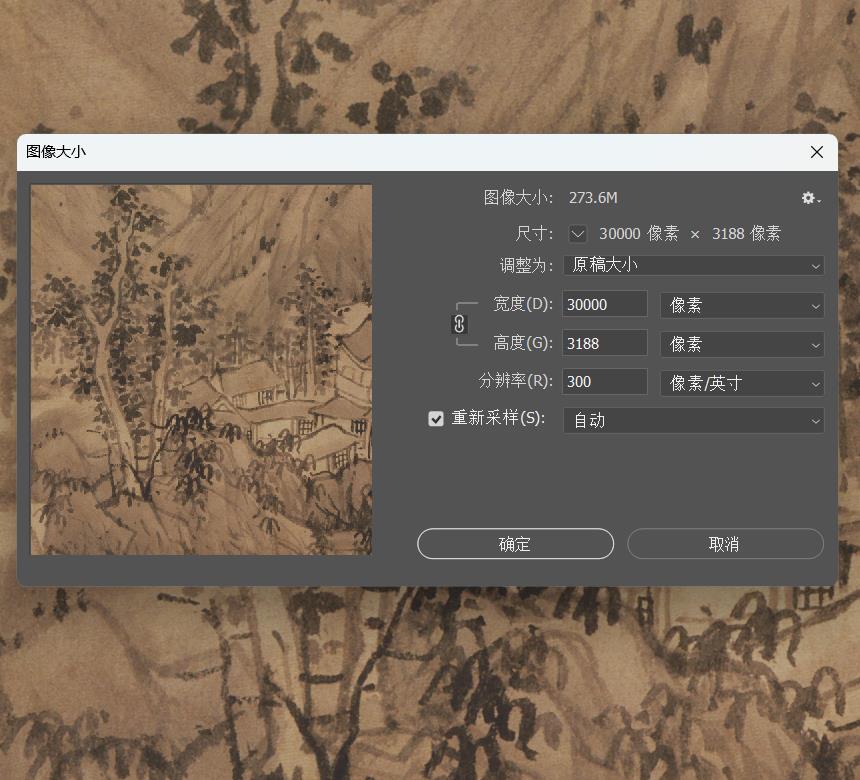Click the 宽度 input field showing 30000
This screenshot has height=780, width=860.
click(605, 304)
